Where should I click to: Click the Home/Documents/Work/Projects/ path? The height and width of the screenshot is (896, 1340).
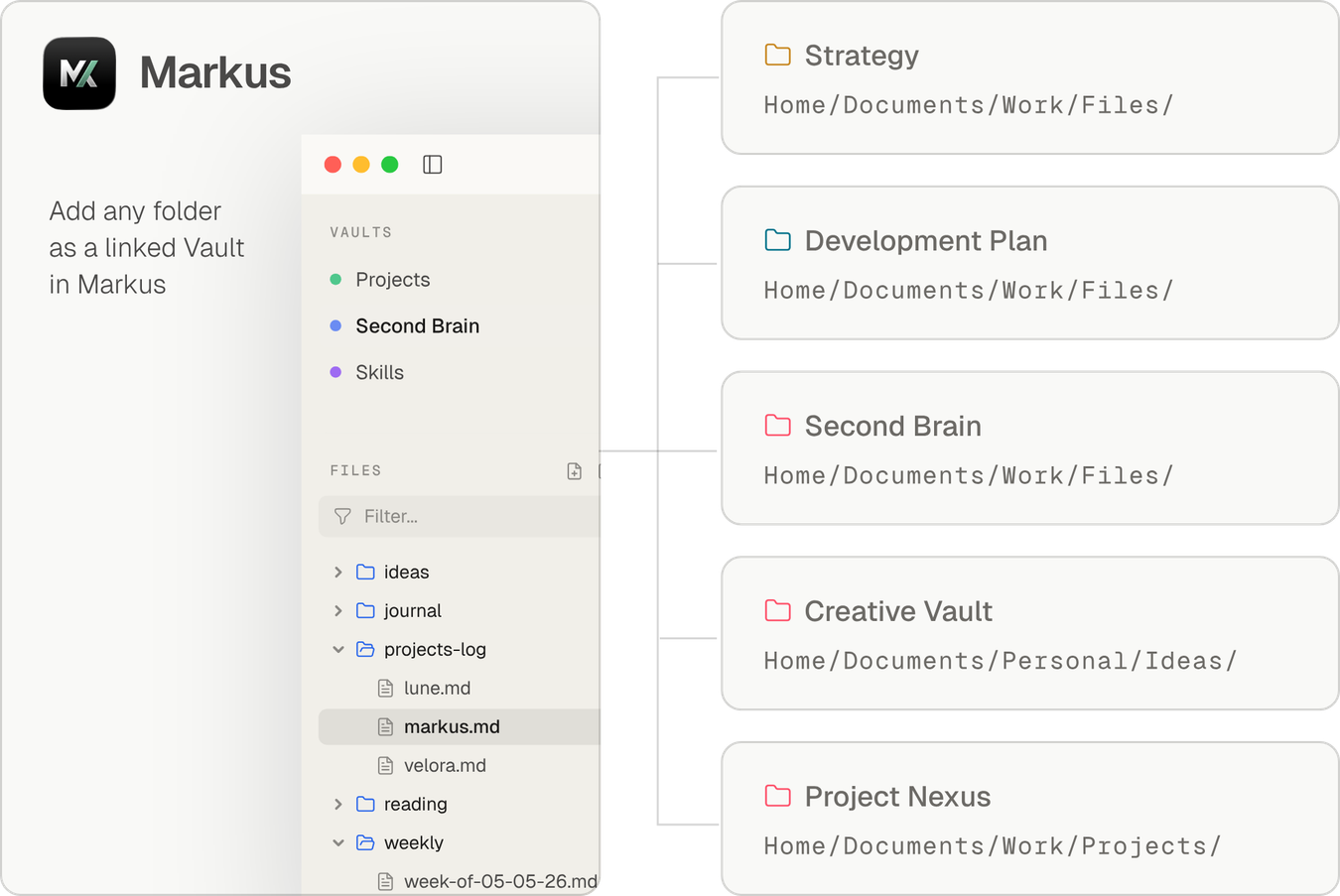click(x=993, y=846)
